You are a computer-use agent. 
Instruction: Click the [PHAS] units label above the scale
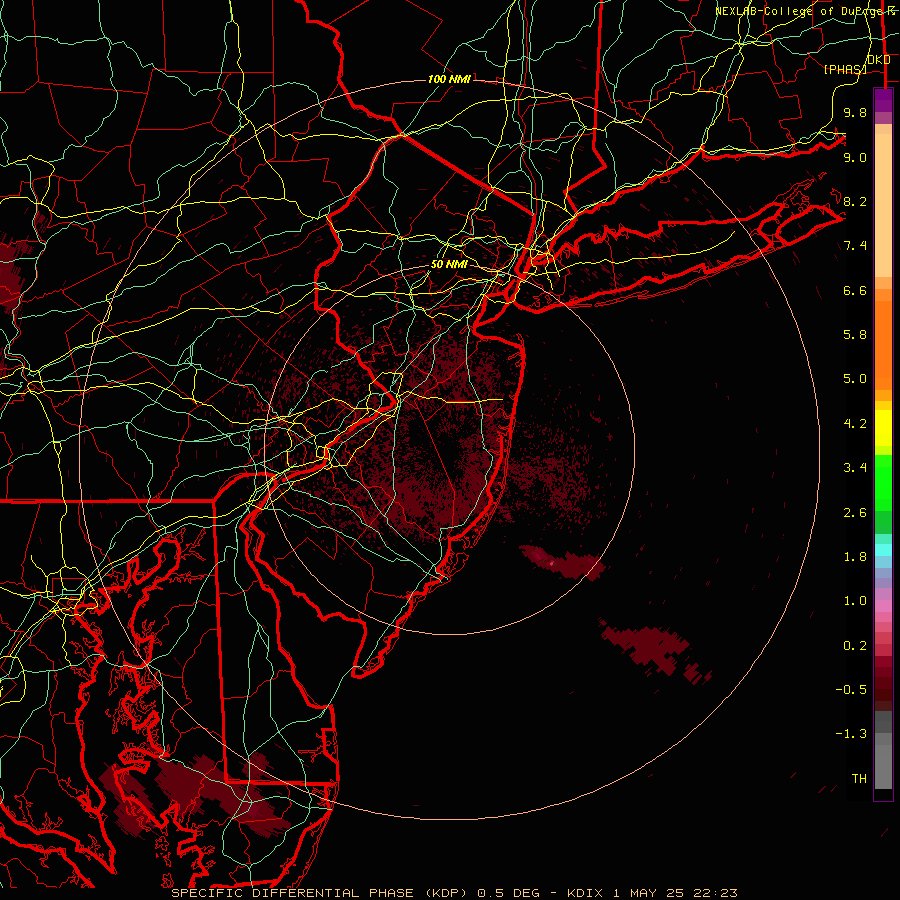845,69
